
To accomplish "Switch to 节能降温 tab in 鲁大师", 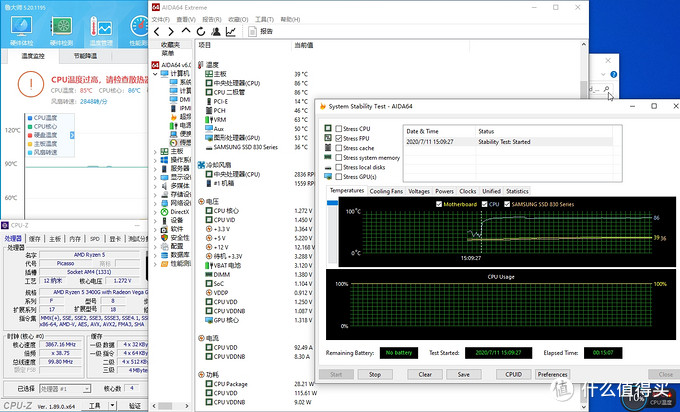I will click(x=85, y=56).
